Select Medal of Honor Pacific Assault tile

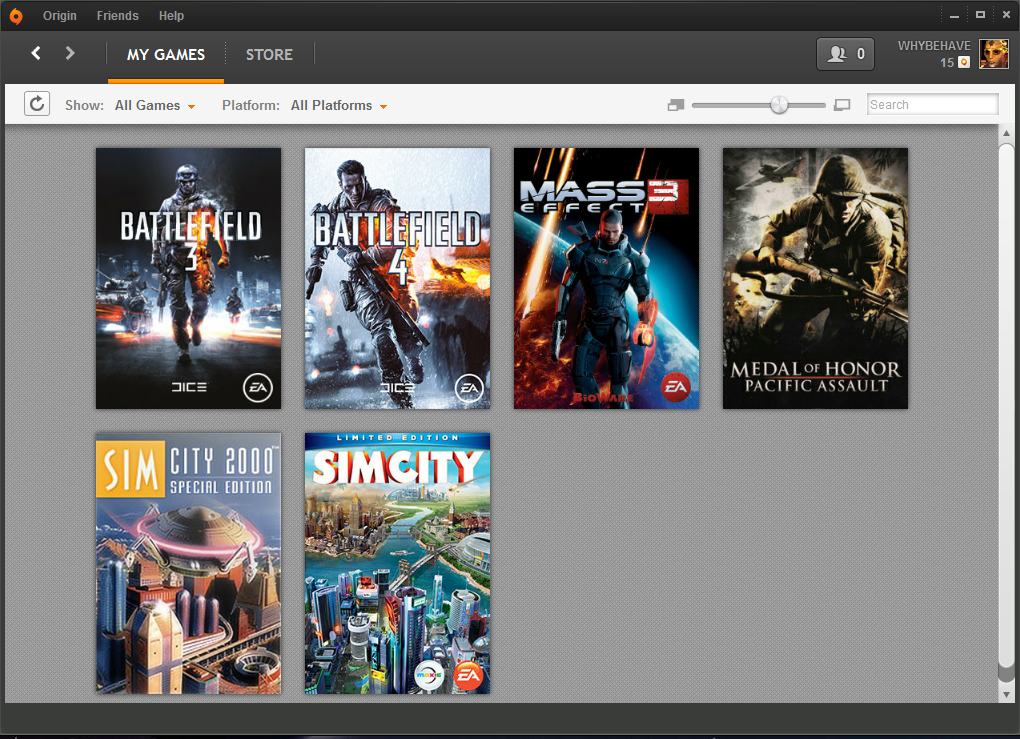click(815, 278)
